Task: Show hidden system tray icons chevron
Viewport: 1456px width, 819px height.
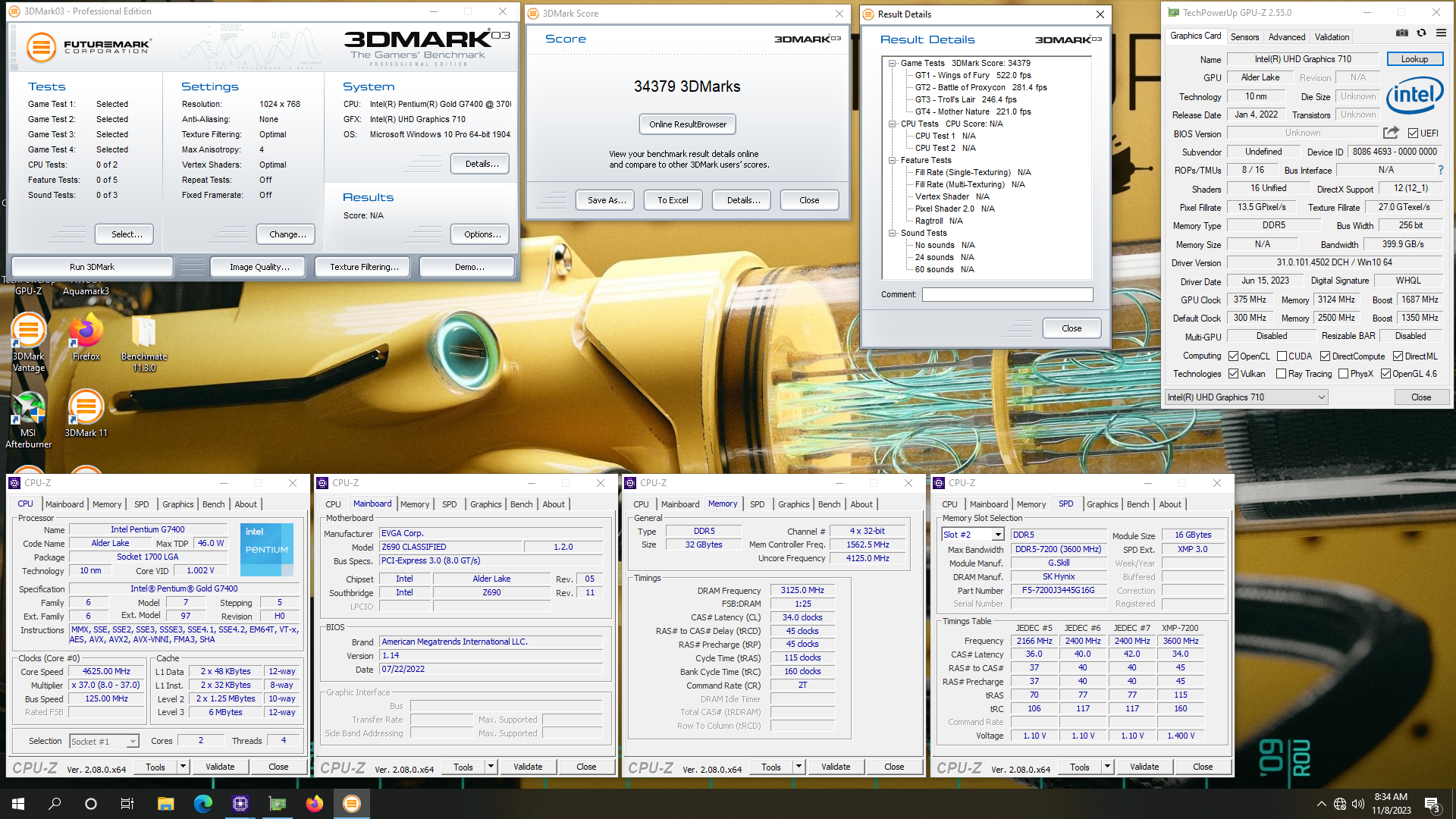Action: (1321, 804)
